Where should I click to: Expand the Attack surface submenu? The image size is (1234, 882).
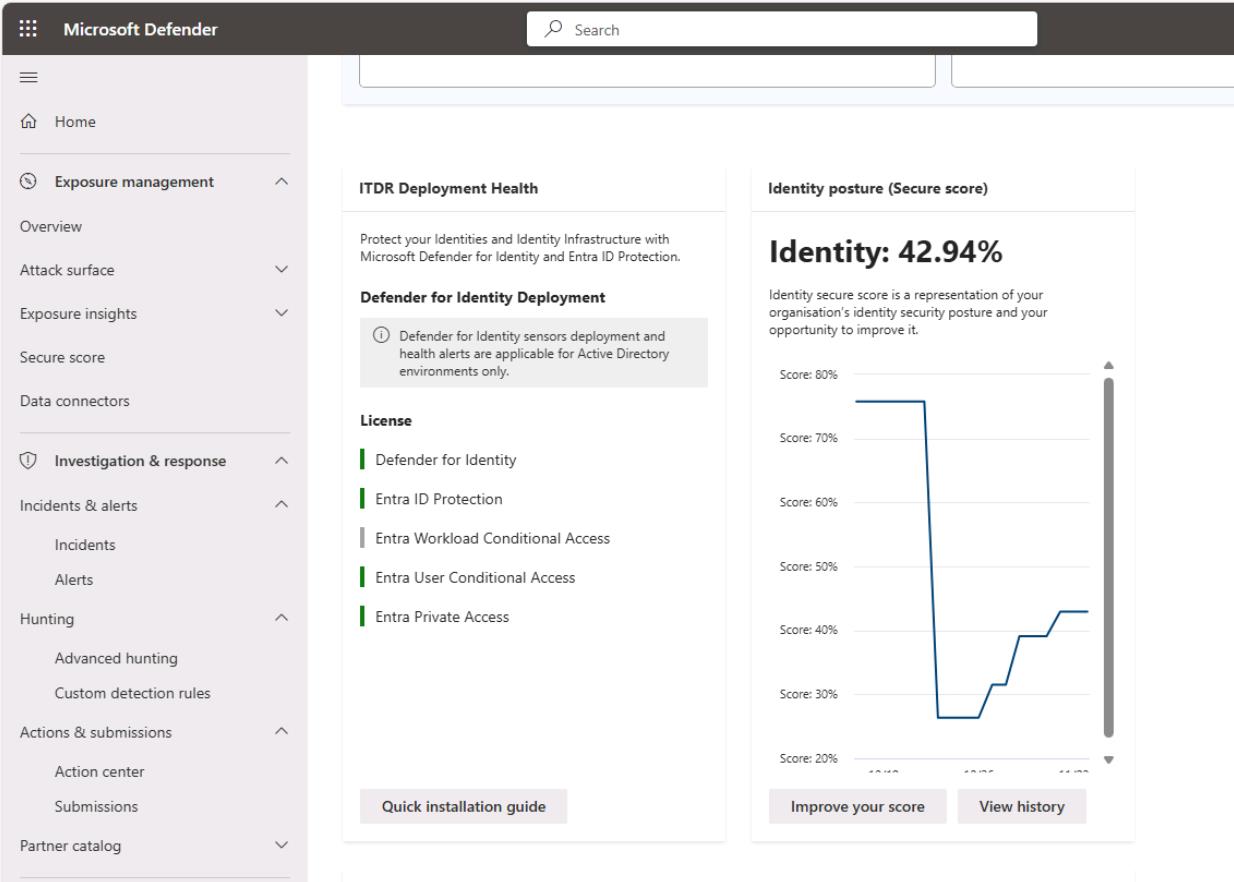pos(281,270)
